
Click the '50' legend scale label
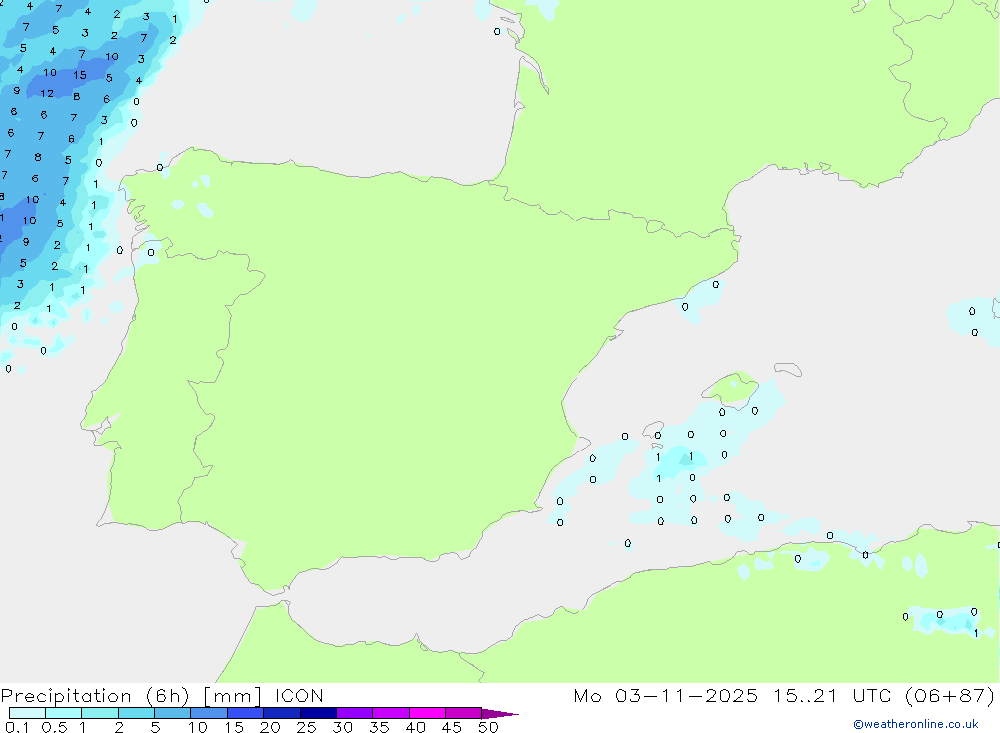coord(488,727)
